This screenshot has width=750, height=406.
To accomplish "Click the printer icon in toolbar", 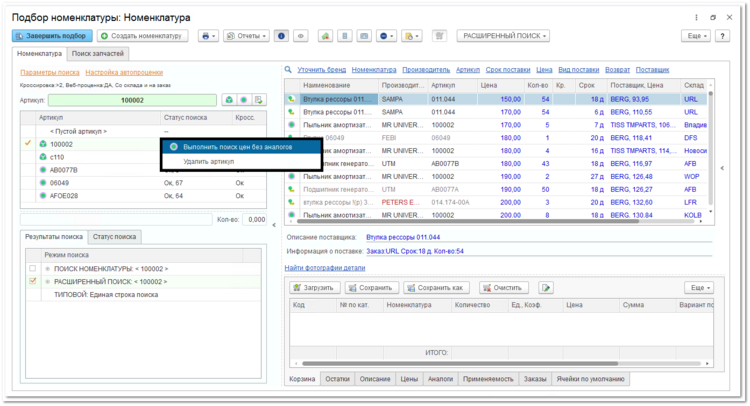I will [x=208, y=36].
